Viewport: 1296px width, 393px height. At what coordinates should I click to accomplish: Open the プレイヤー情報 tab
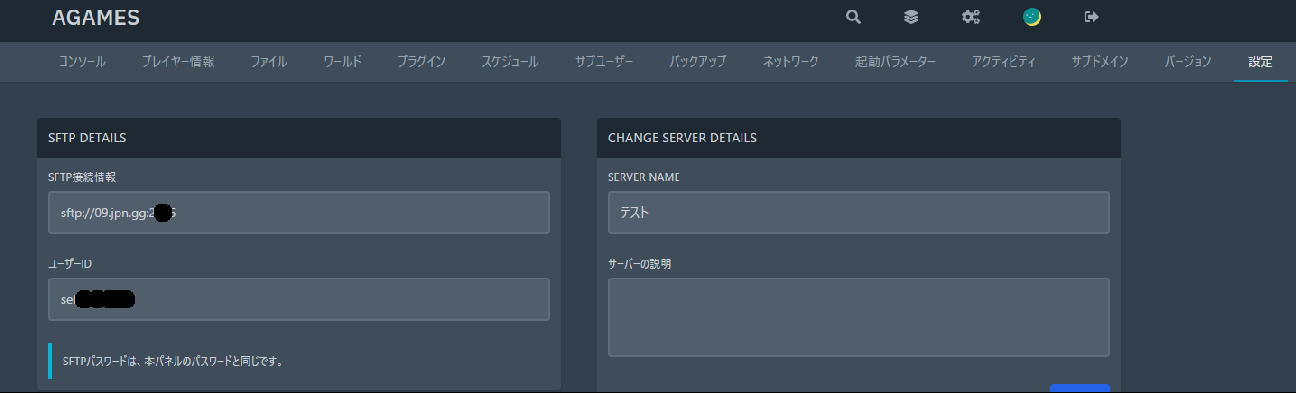pos(177,62)
